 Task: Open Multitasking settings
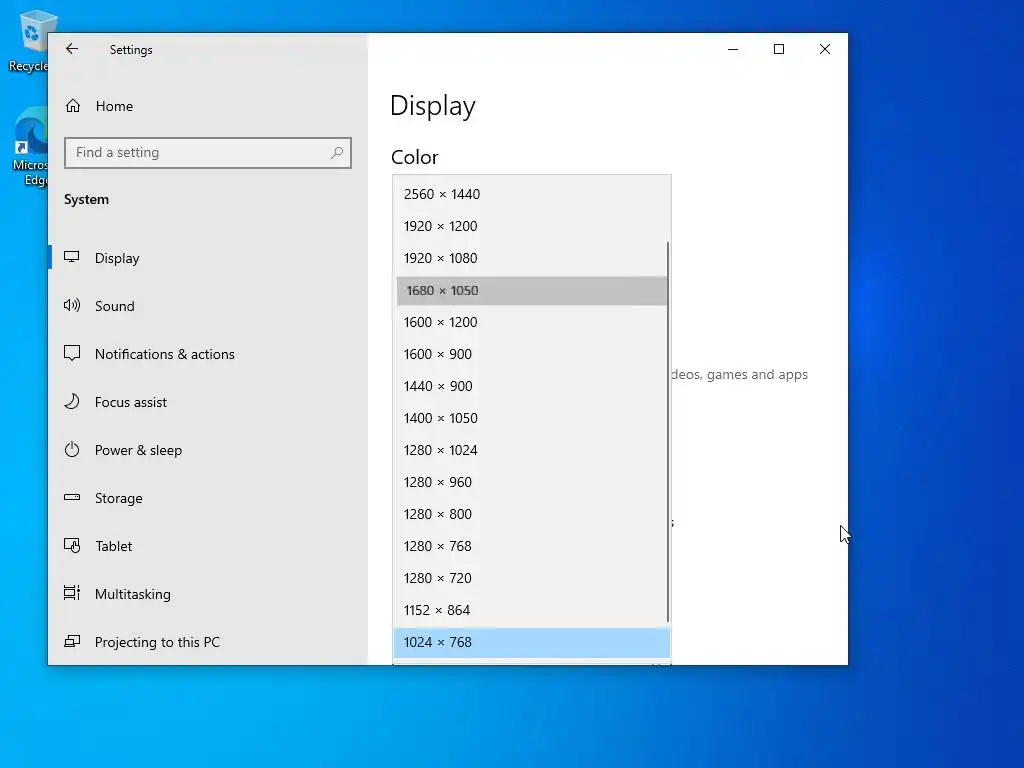click(x=208, y=594)
